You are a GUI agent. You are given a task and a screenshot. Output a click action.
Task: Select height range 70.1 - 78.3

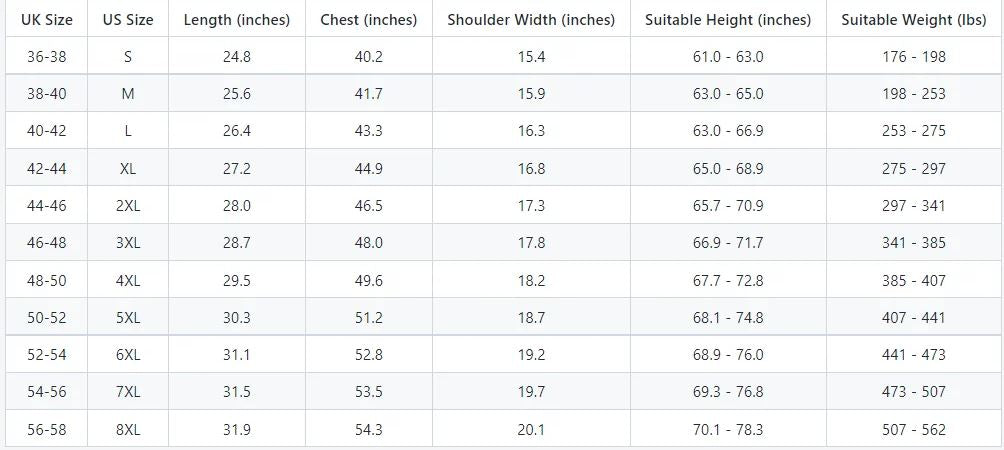728,430
